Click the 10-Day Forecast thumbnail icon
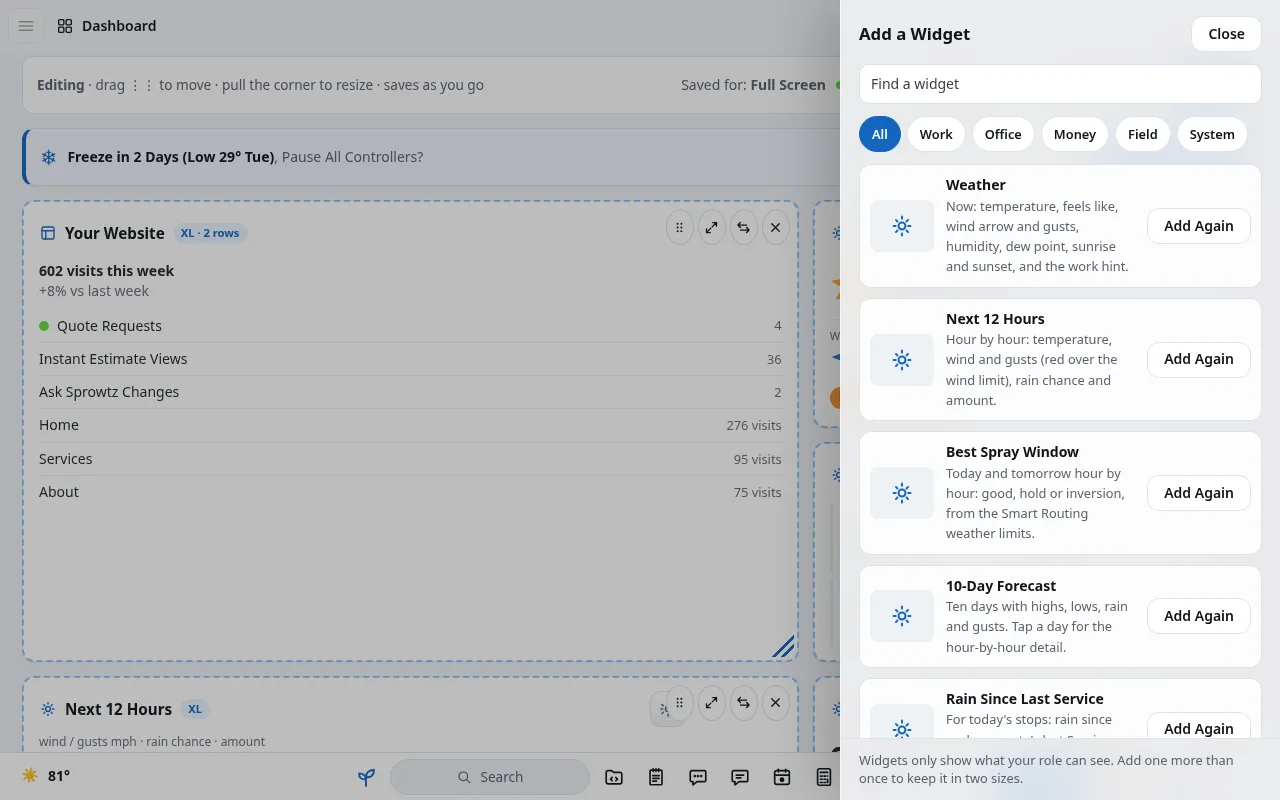The height and width of the screenshot is (800, 1280). click(902, 616)
